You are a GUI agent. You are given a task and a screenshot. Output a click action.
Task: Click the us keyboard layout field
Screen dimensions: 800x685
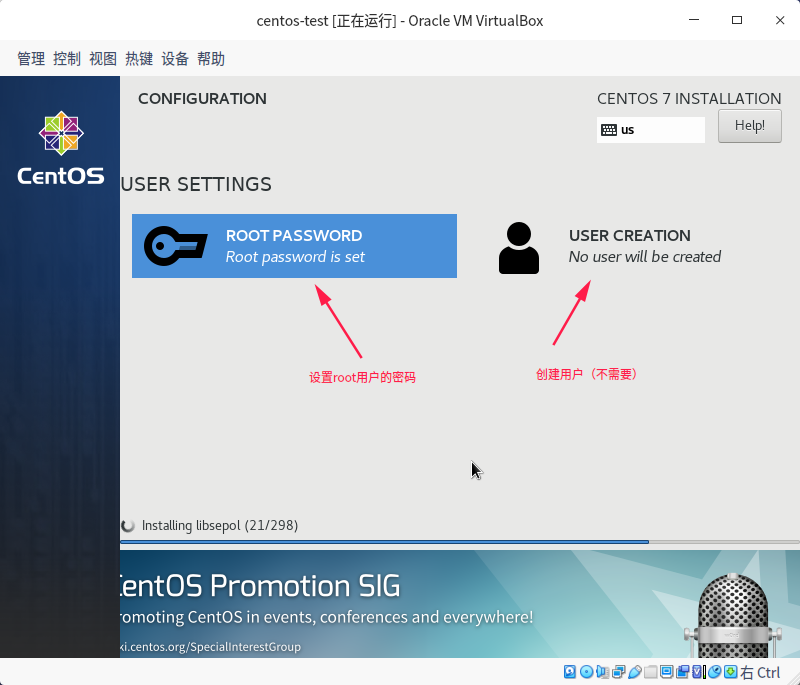pyautogui.click(x=651, y=130)
